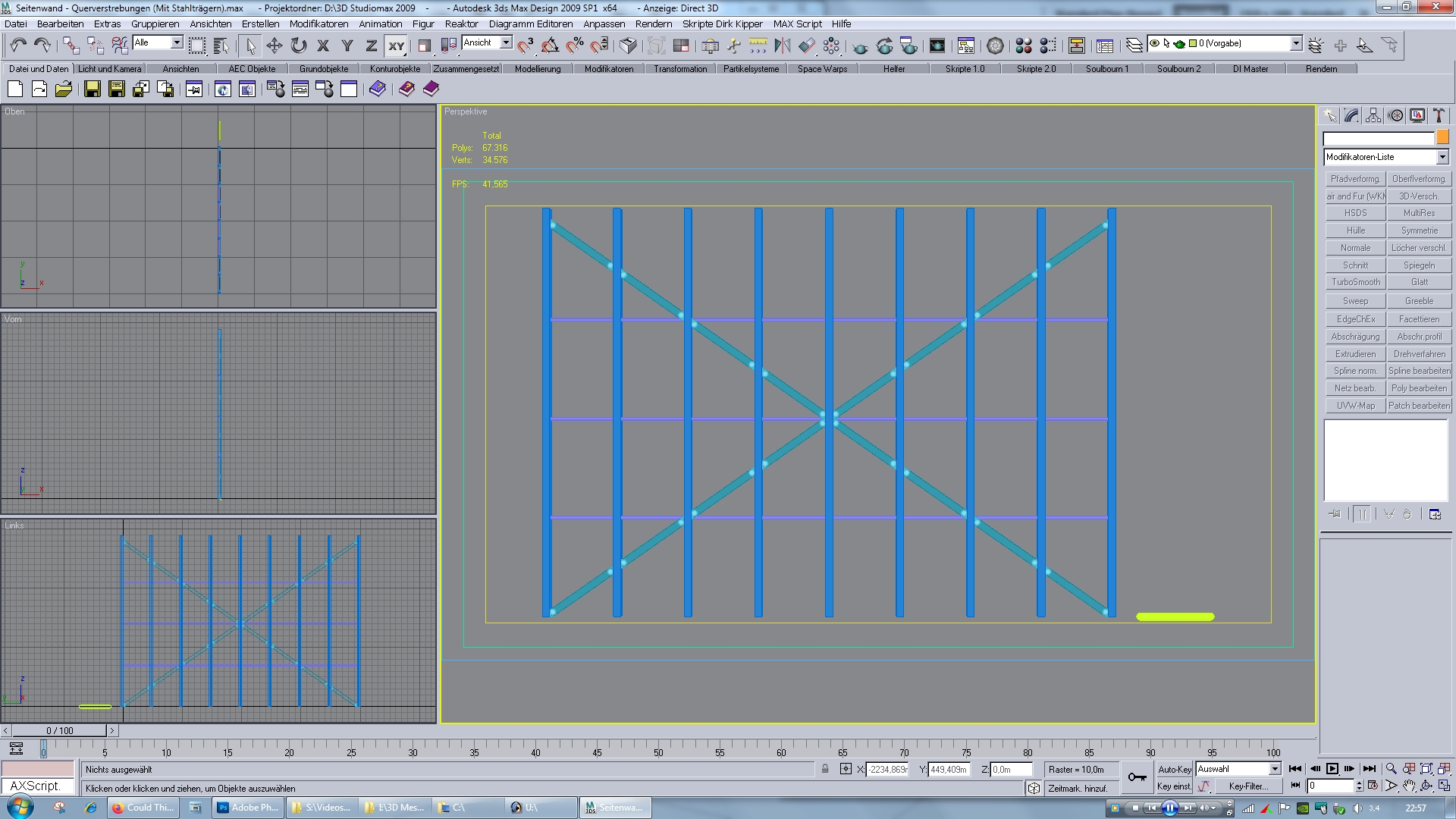1456x819 pixels.
Task: Select the Move transform tool
Action: [x=275, y=45]
